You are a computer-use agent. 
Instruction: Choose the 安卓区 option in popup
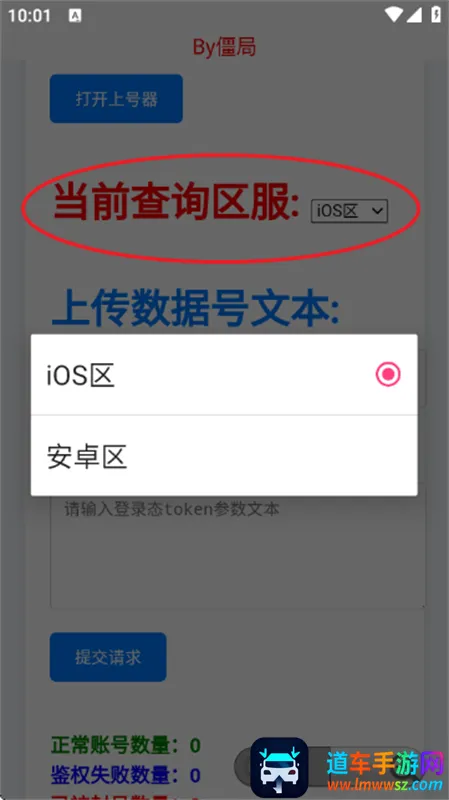tap(224, 456)
